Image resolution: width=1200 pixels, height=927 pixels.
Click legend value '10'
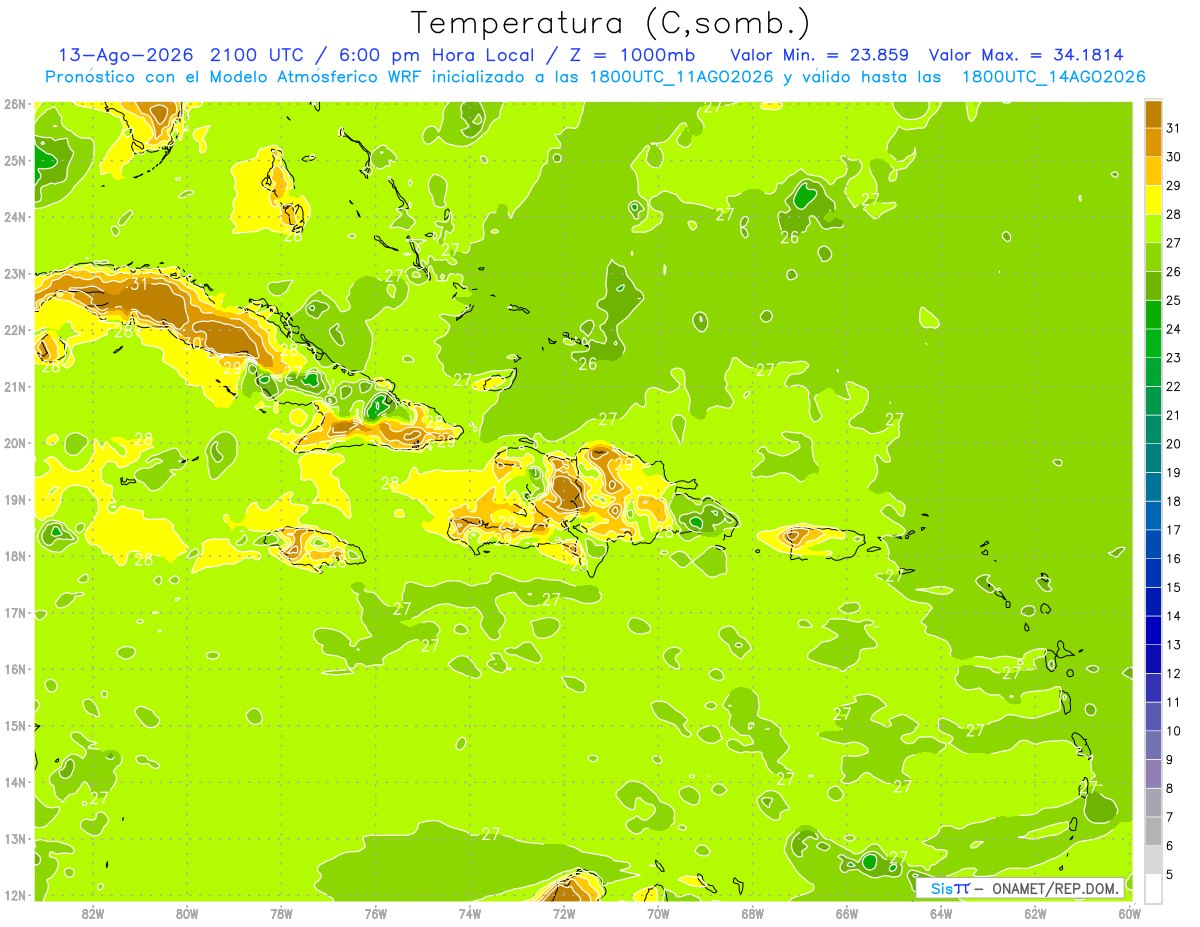tap(1174, 731)
